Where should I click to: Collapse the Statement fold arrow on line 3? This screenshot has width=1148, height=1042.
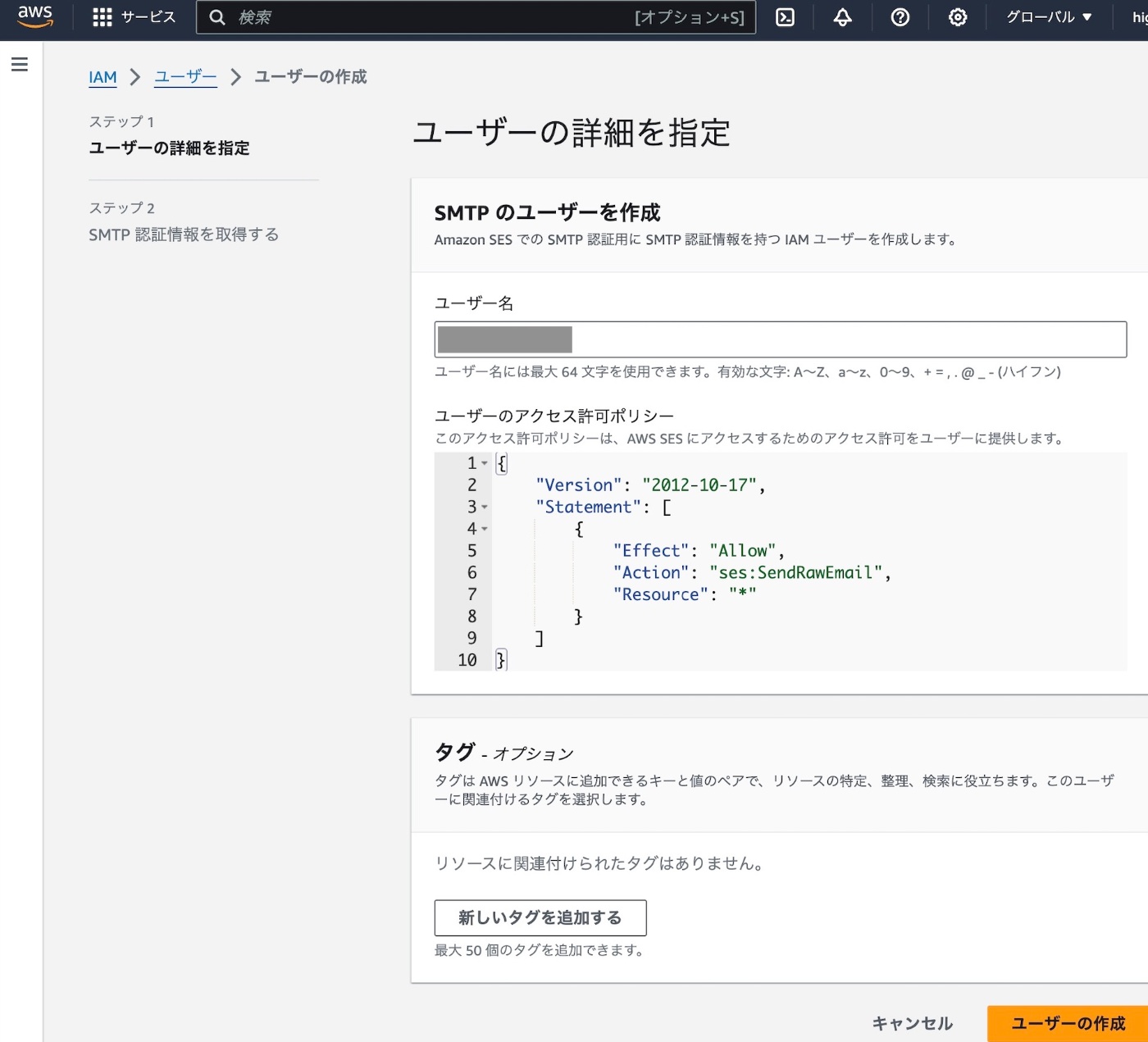click(x=485, y=507)
